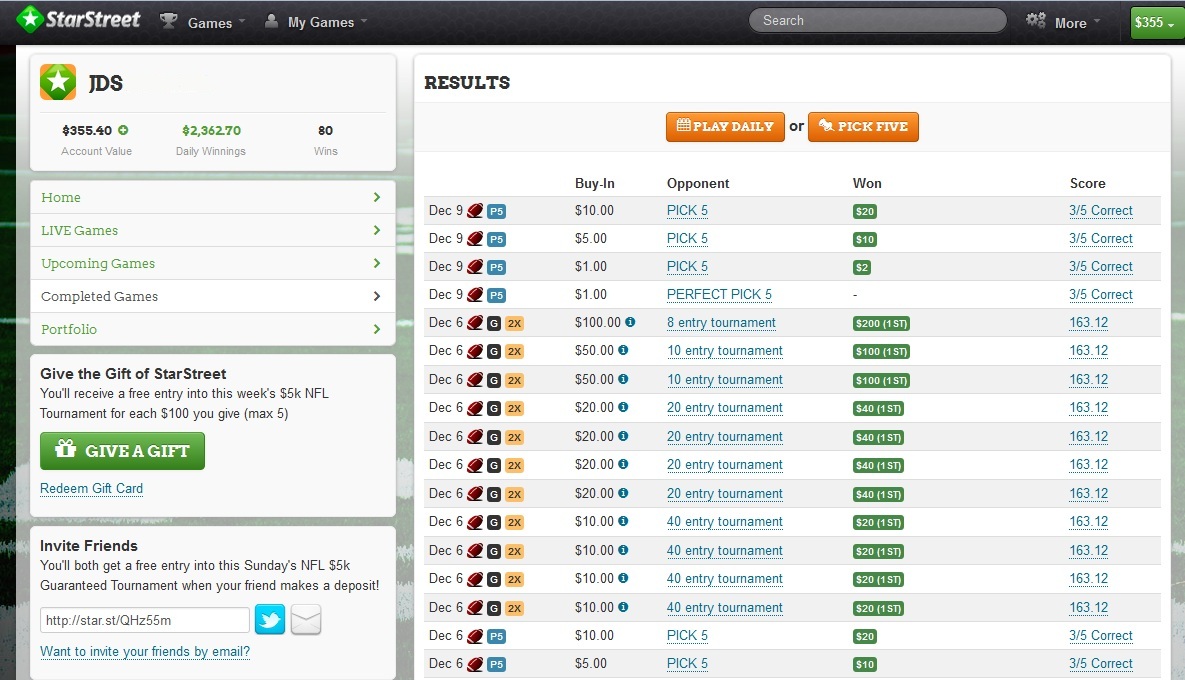Image resolution: width=1185 pixels, height=680 pixels.
Task: Open Portfolio in sidebar
Action: (x=212, y=329)
